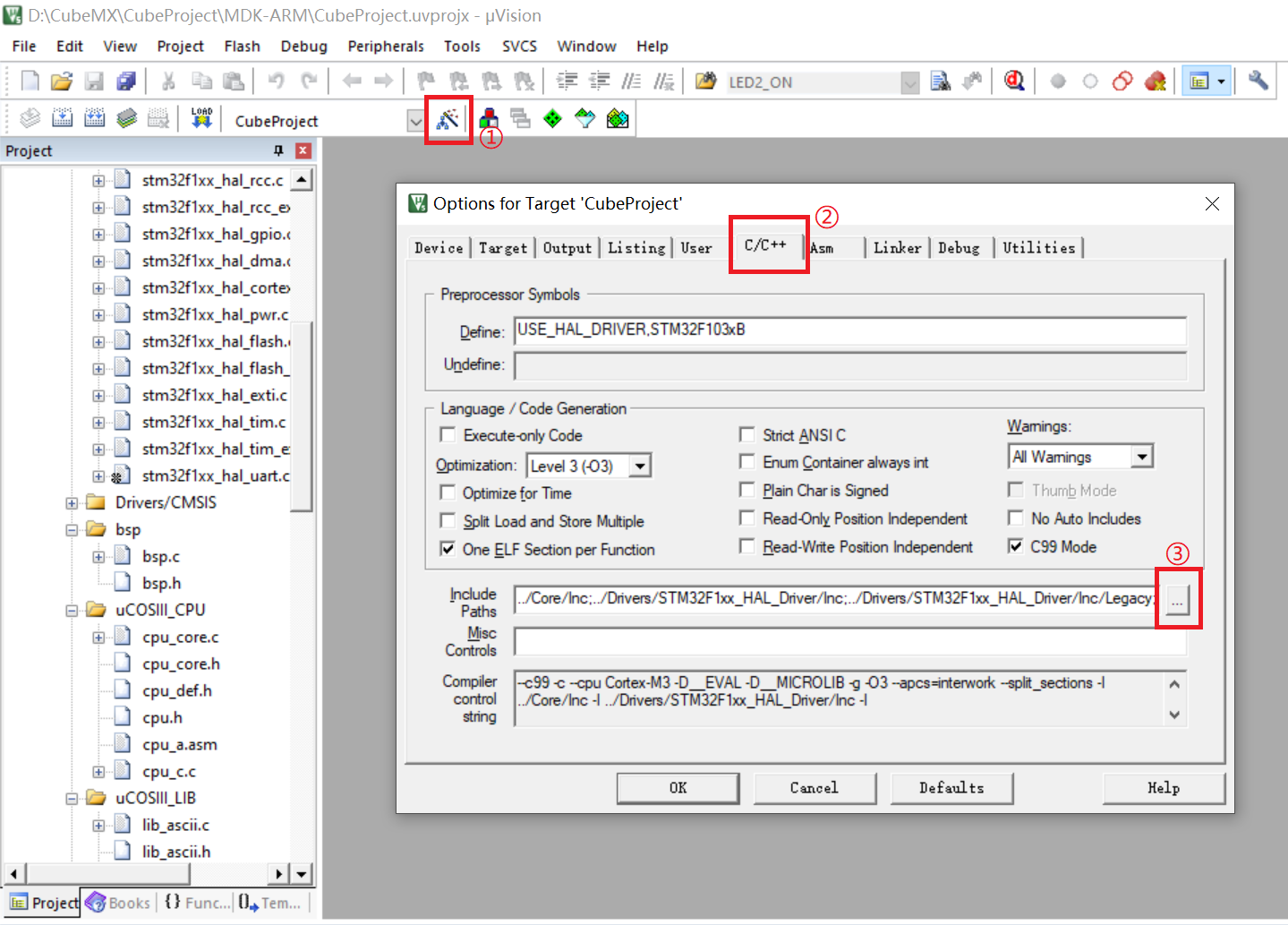Click the dialog Help button
This screenshot has width=1288, height=925.
point(1164,788)
